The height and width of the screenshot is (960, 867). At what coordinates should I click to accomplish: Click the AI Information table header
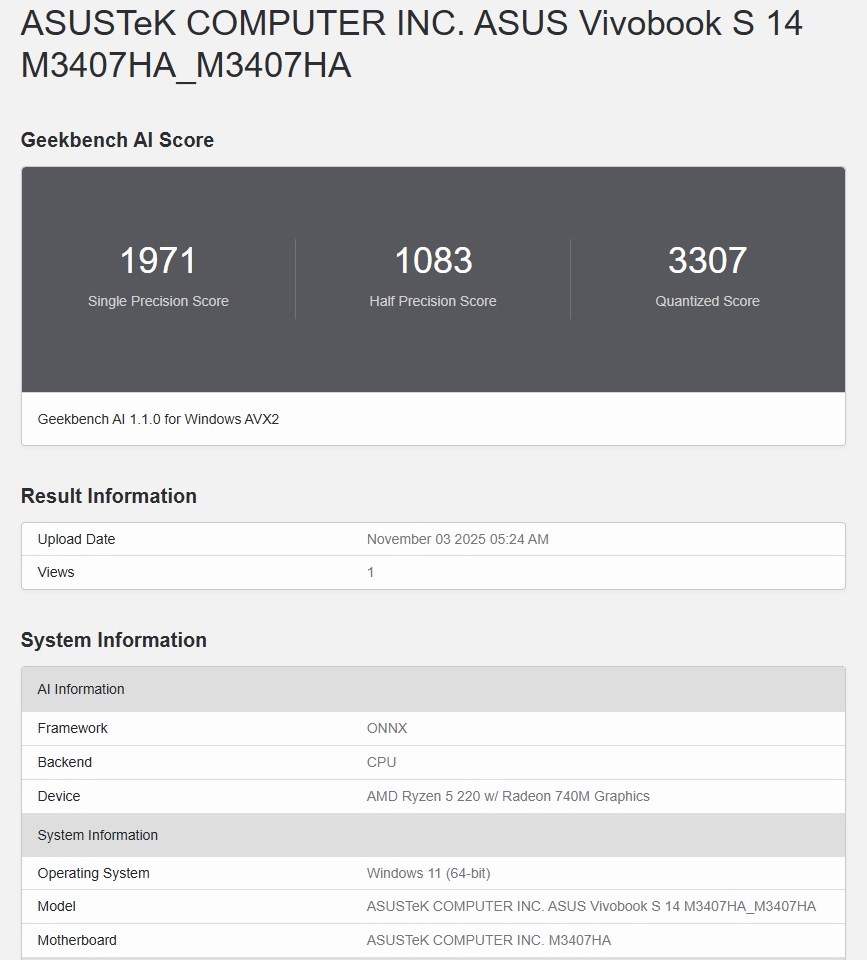tap(434, 689)
